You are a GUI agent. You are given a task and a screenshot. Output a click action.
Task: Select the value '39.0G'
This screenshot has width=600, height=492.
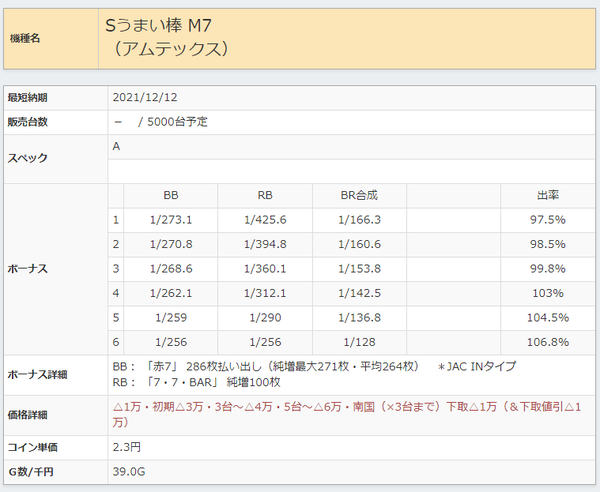(129, 472)
